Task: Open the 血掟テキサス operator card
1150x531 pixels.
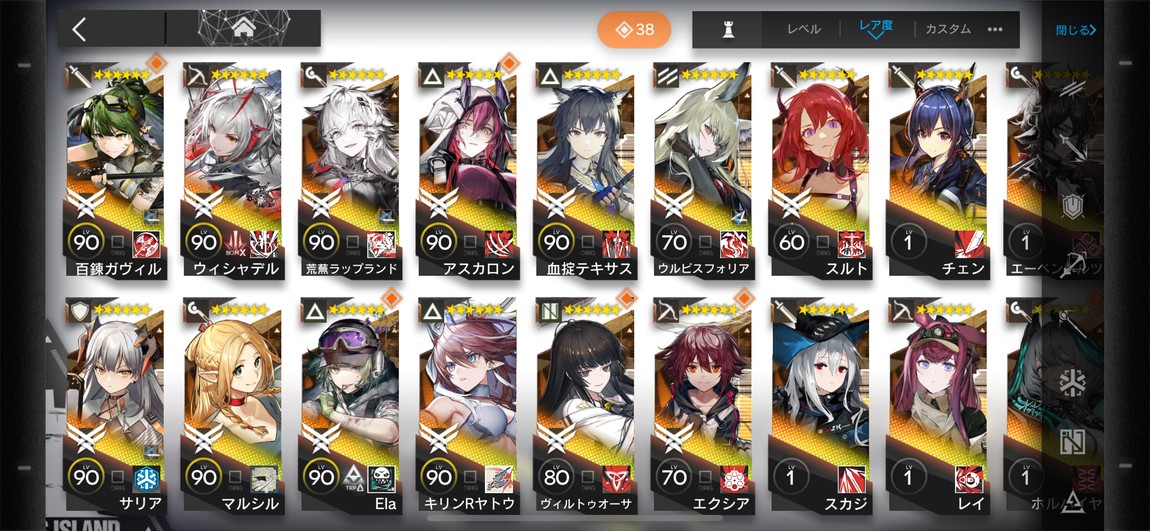Action: (x=585, y=170)
